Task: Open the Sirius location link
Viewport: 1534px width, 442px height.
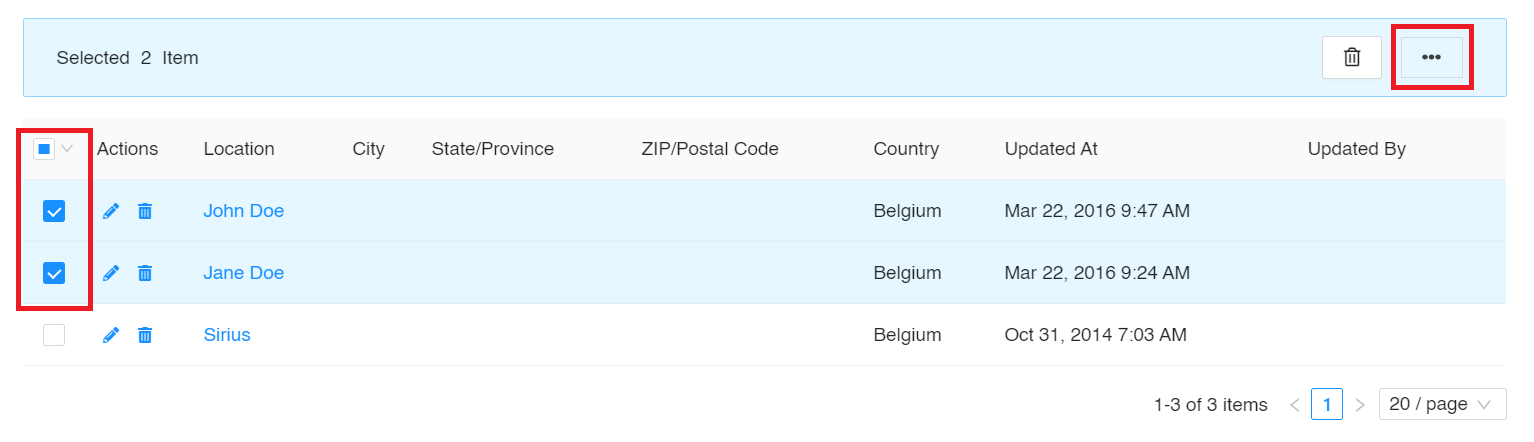Action: pyautogui.click(x=227, y=335)
